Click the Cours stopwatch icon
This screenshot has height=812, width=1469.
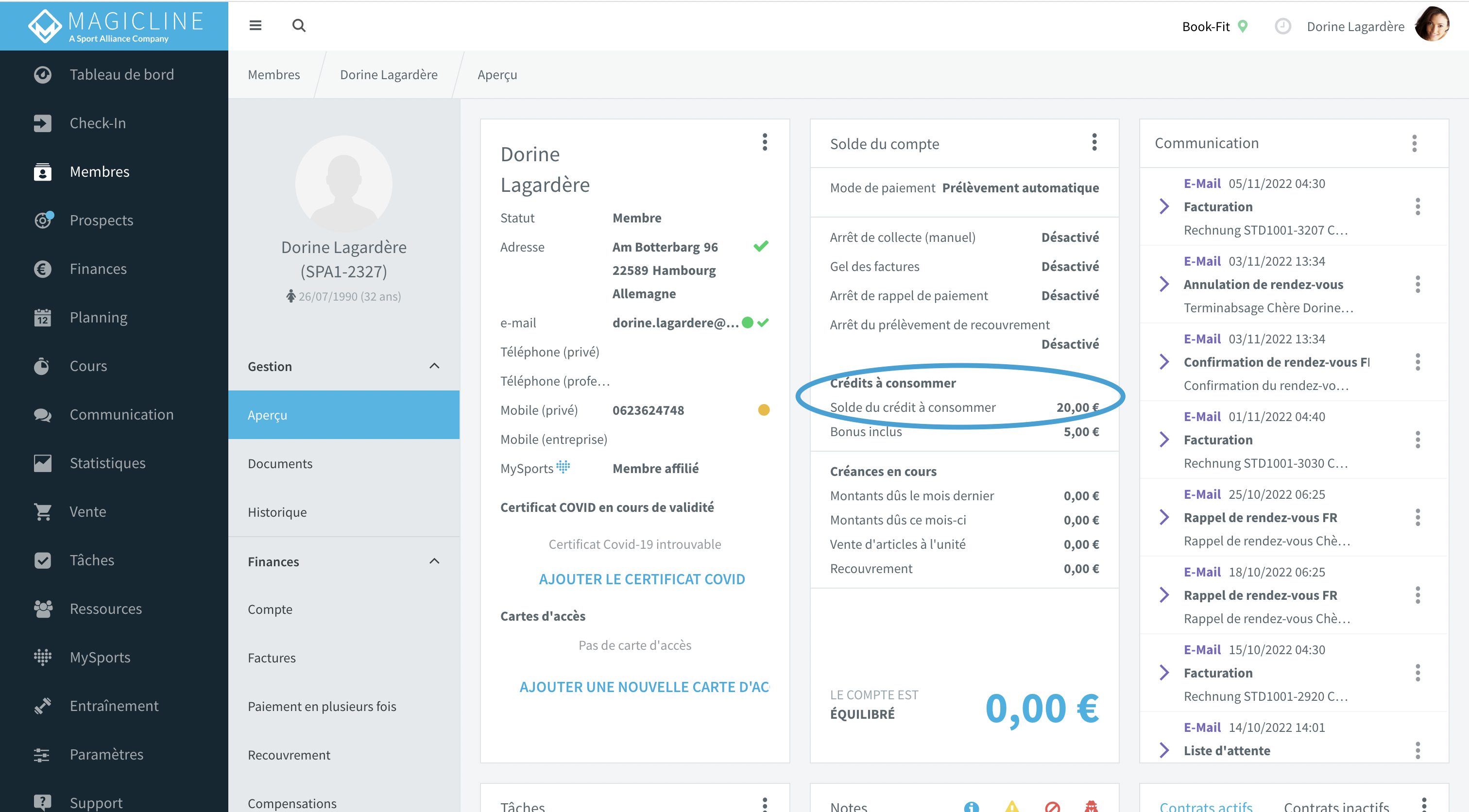(x=43, y=366)
